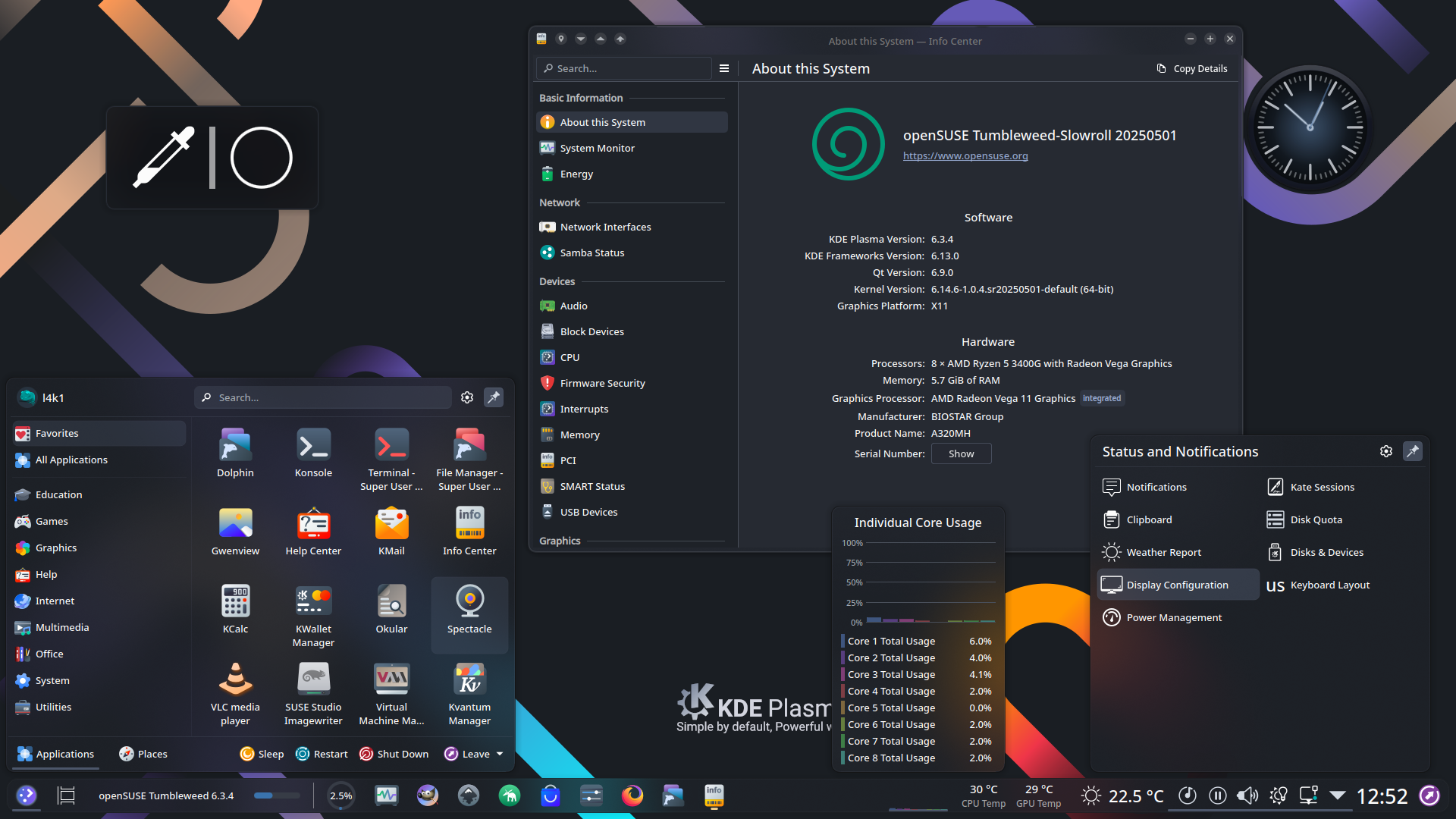This screenshot has height=819, width=1456.
Task: Open the opensuse.org link
Action: (965, 155)
